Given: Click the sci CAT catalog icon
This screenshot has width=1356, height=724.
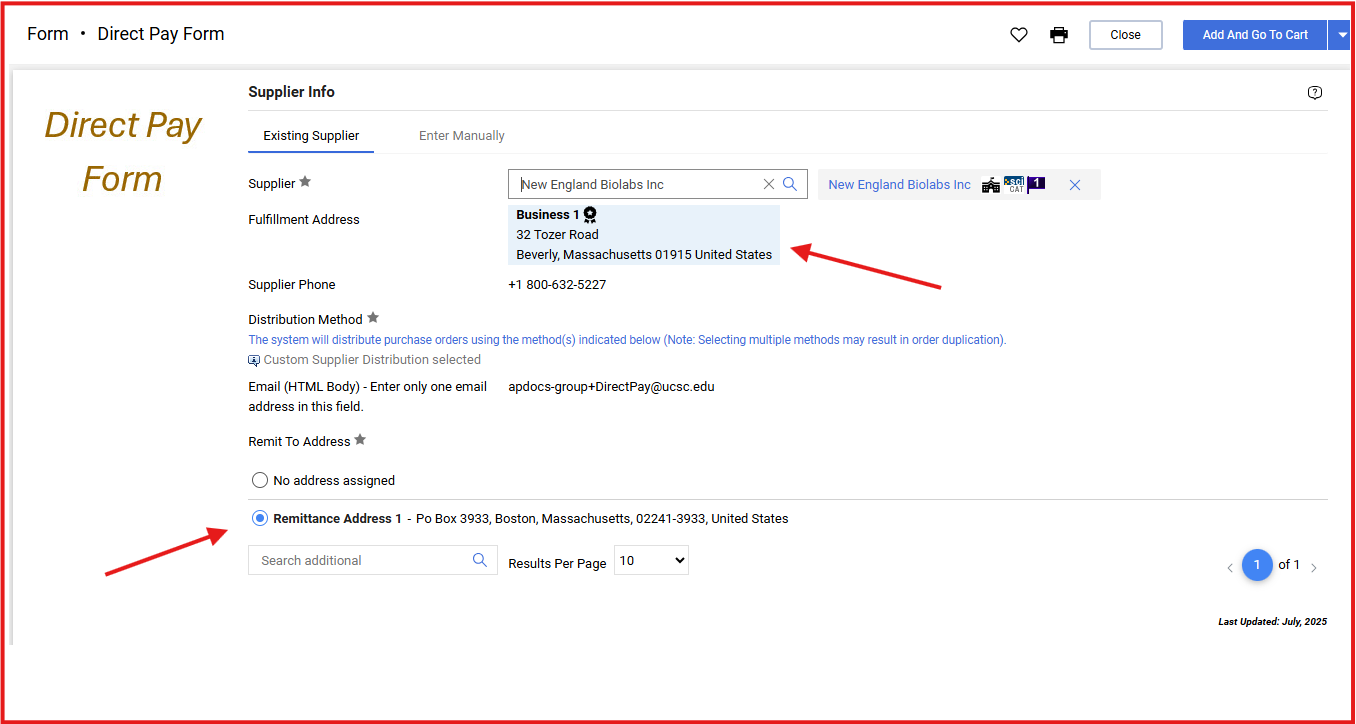Looking at the screenshot, I should 1014,184.
